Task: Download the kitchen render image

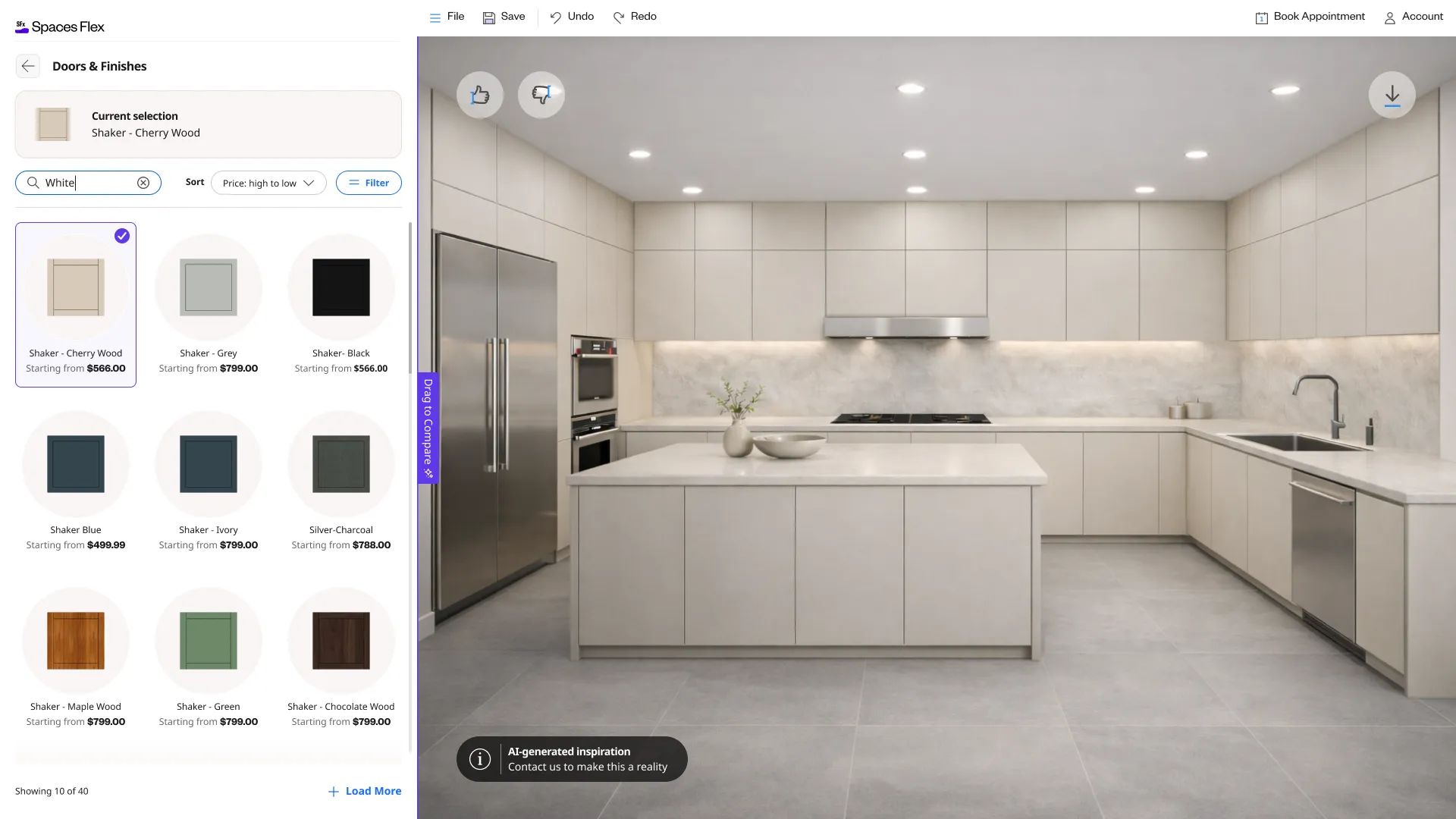Action: (1392, 95)
